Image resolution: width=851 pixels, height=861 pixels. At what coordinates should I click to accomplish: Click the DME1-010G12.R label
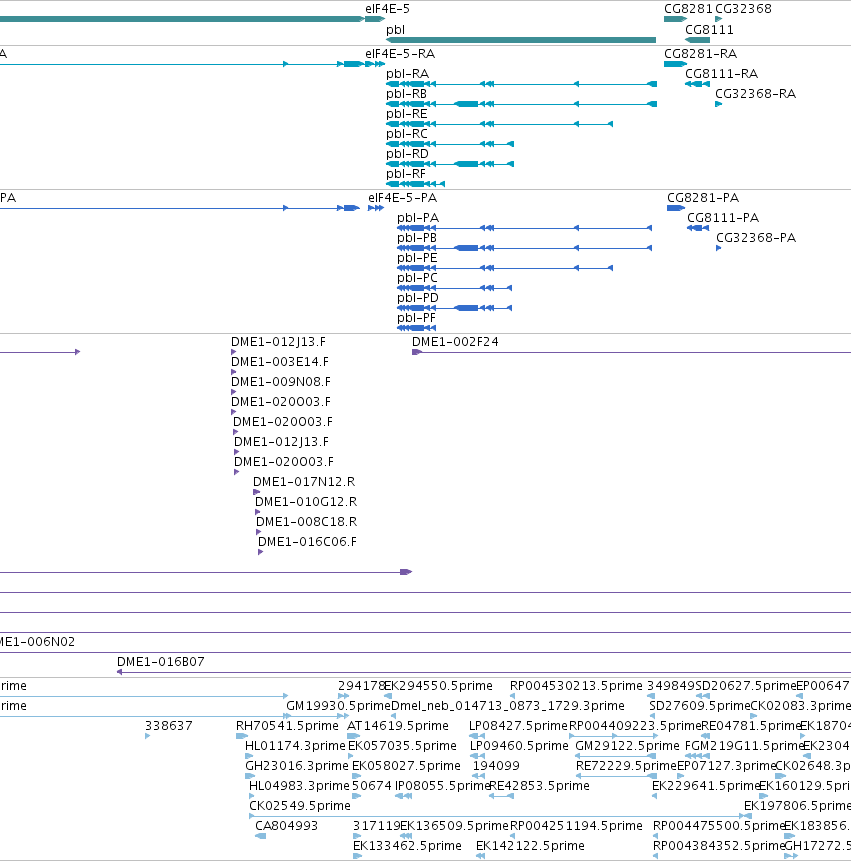coord(306,502)
